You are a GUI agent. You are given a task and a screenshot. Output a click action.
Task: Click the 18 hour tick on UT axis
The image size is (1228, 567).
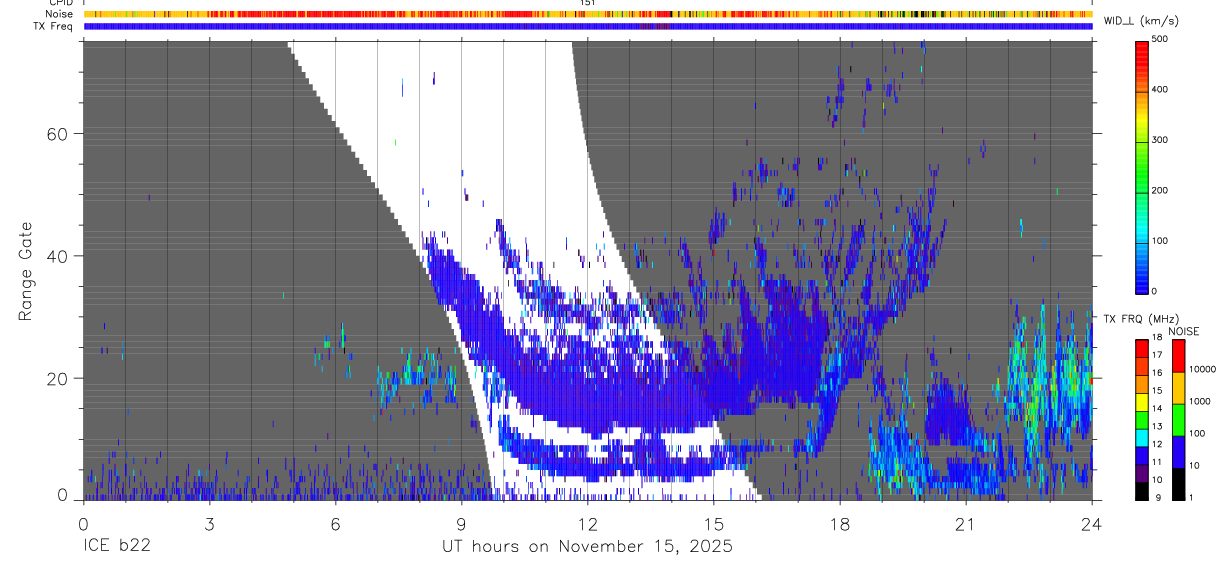(x=840, y=523)
